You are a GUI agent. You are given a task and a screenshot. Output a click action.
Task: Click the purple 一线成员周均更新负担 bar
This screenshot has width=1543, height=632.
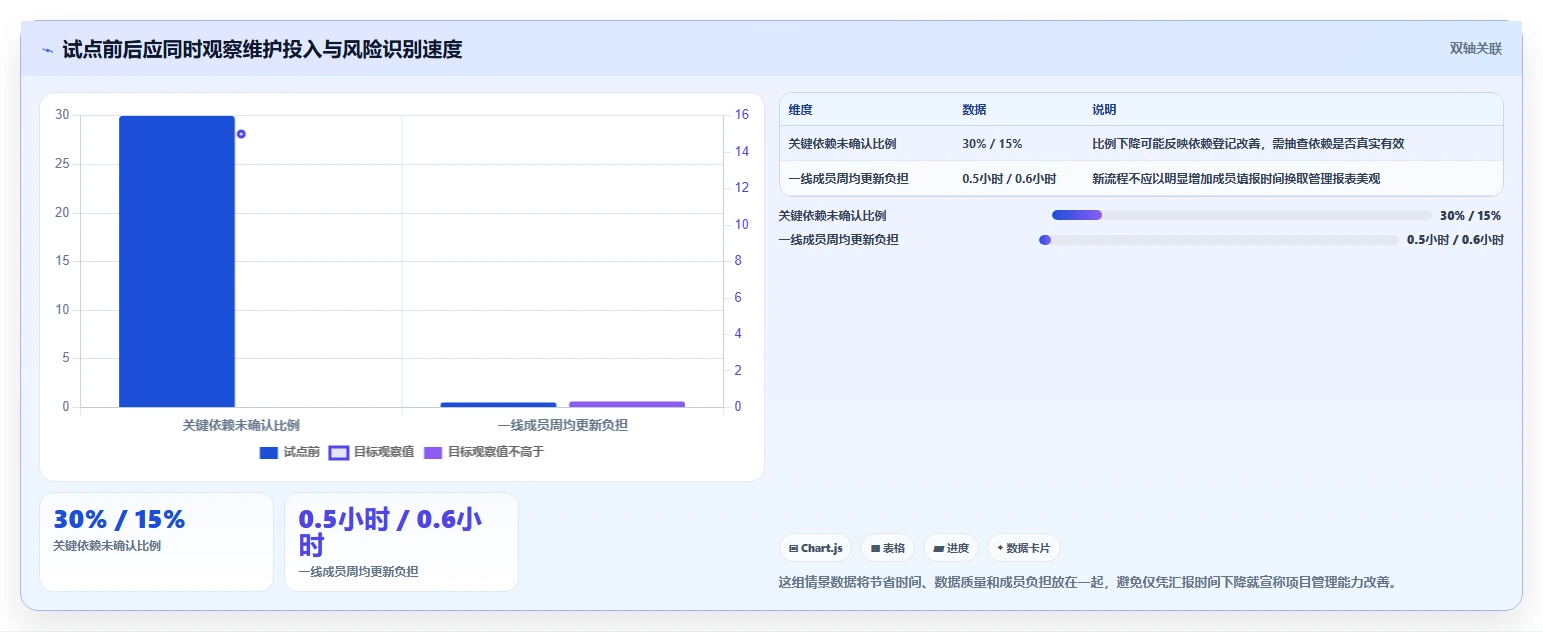point(627,404)
